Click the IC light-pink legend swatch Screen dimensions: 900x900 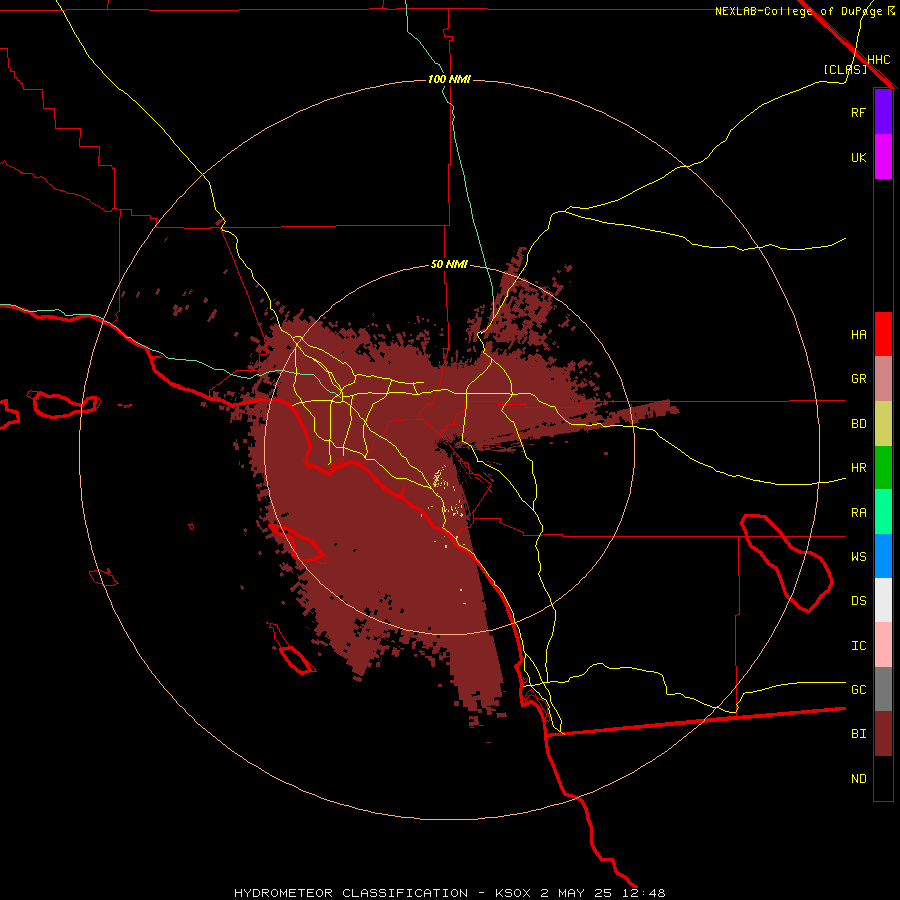click(x=883, y=645)
